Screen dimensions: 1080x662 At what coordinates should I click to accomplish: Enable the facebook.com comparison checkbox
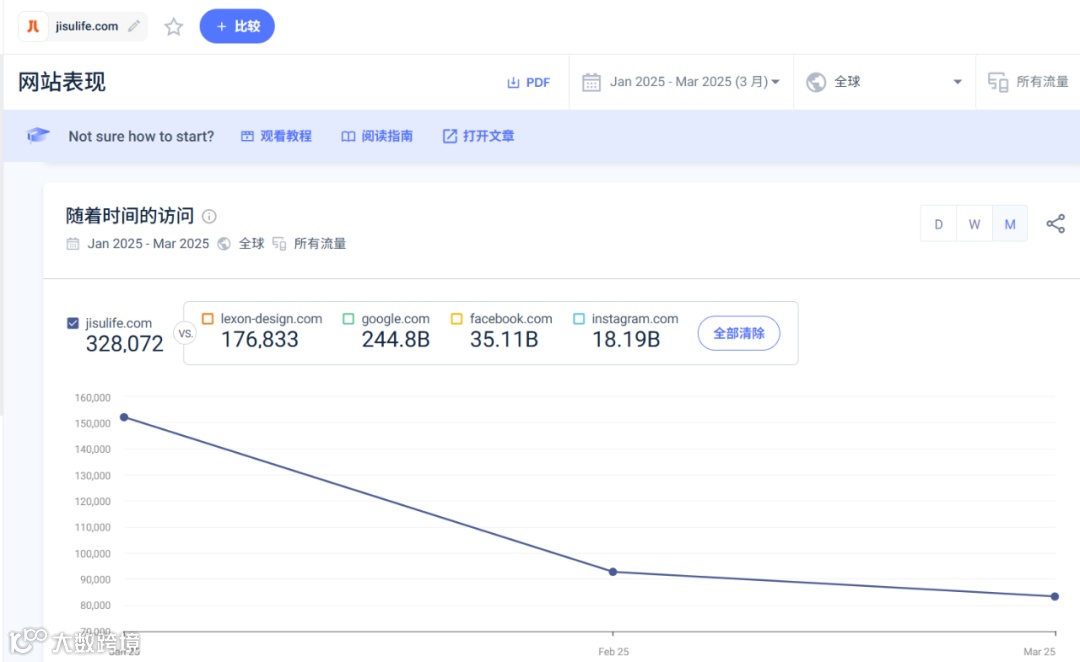click(457, 319)
